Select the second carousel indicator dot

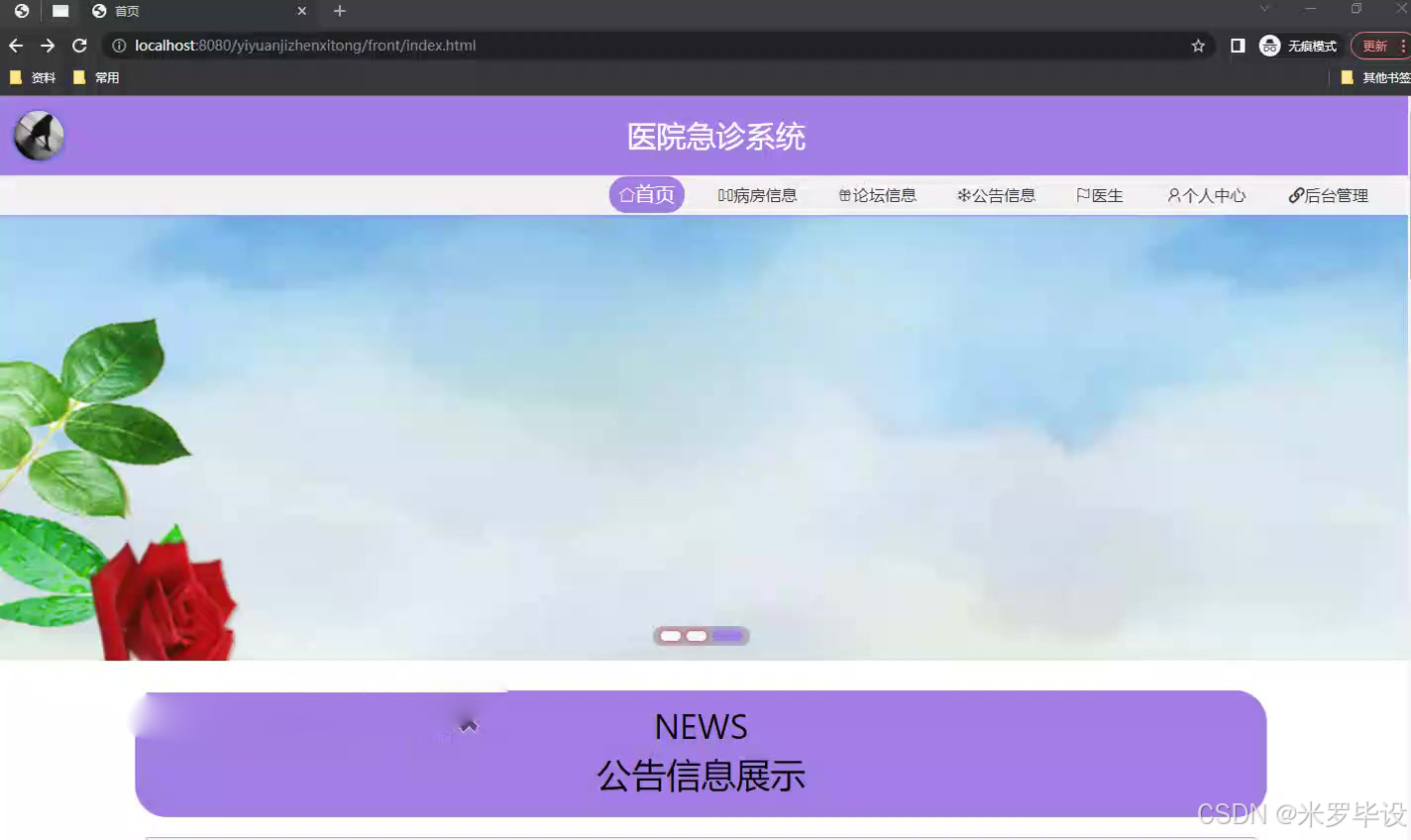click(x=697, y=635)
